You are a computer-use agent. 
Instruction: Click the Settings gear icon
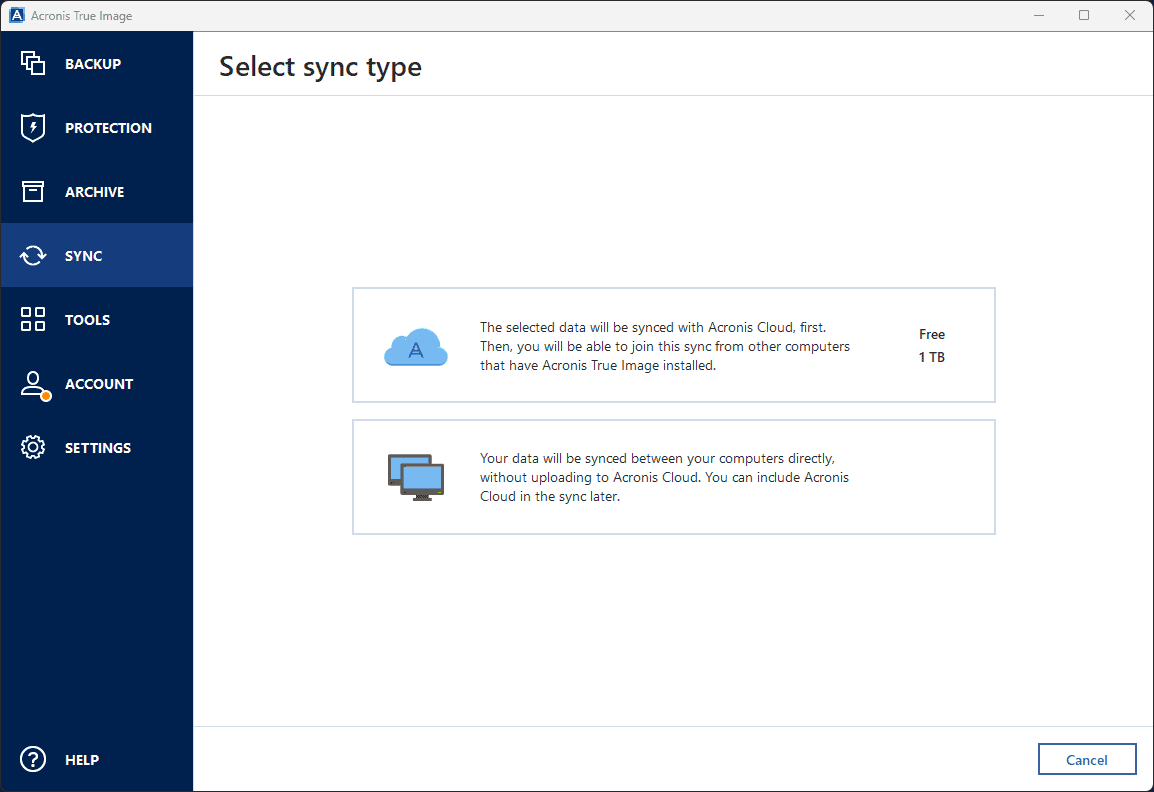[x=33, y=448]
